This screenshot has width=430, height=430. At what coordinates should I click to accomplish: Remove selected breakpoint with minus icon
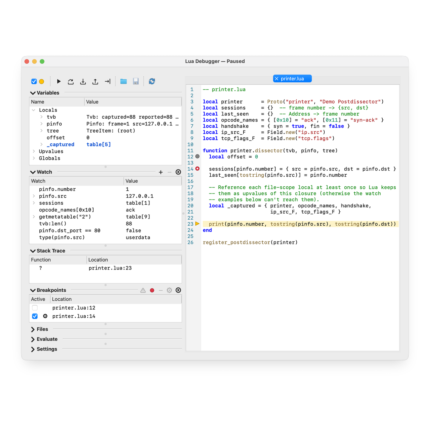161,290
